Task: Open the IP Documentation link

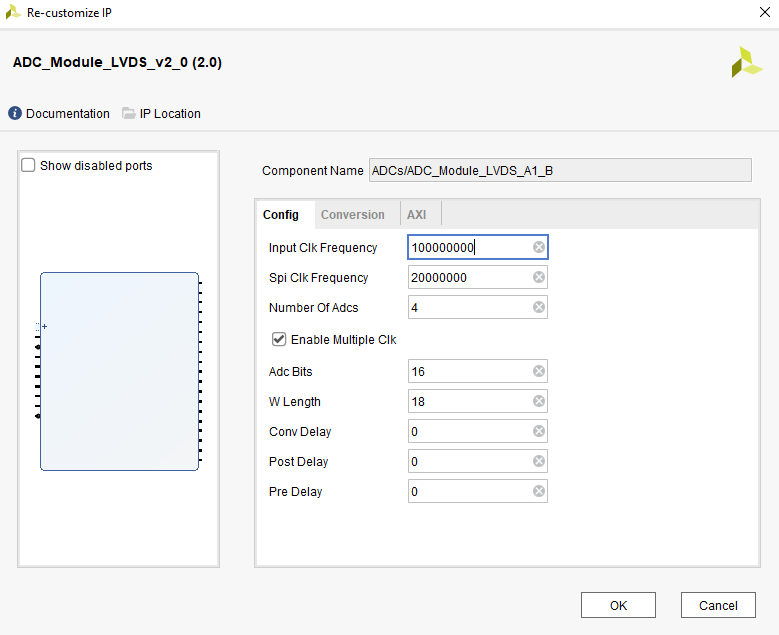Action: tap(59, 113)
